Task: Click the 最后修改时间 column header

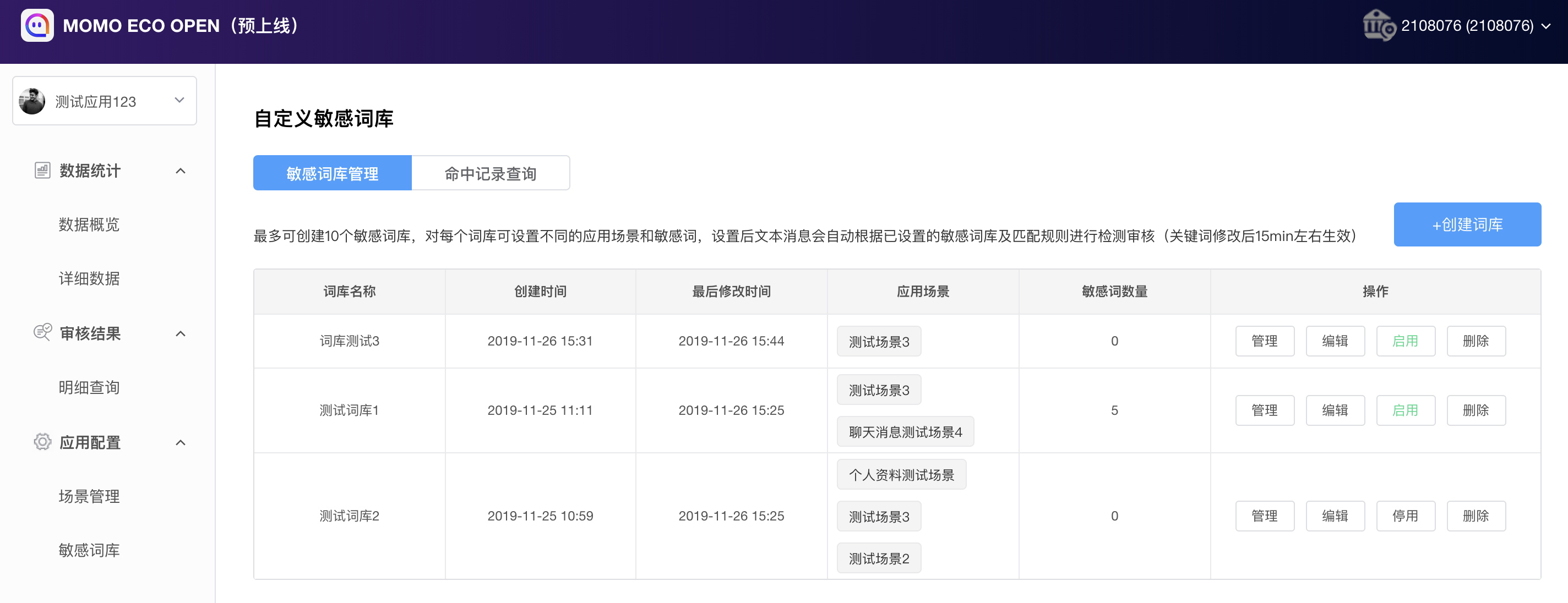Action: pyautogui.click(x=732, y=292)
